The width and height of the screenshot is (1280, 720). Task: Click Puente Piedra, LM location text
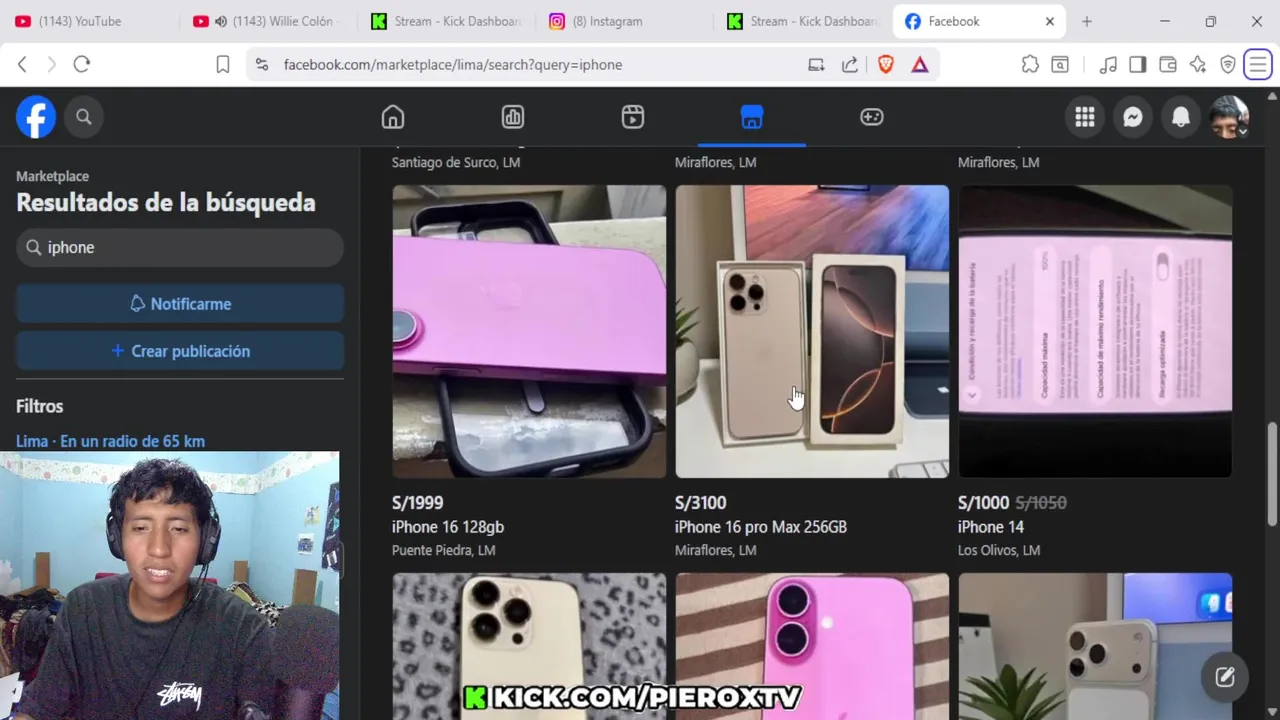click(444, 550)
